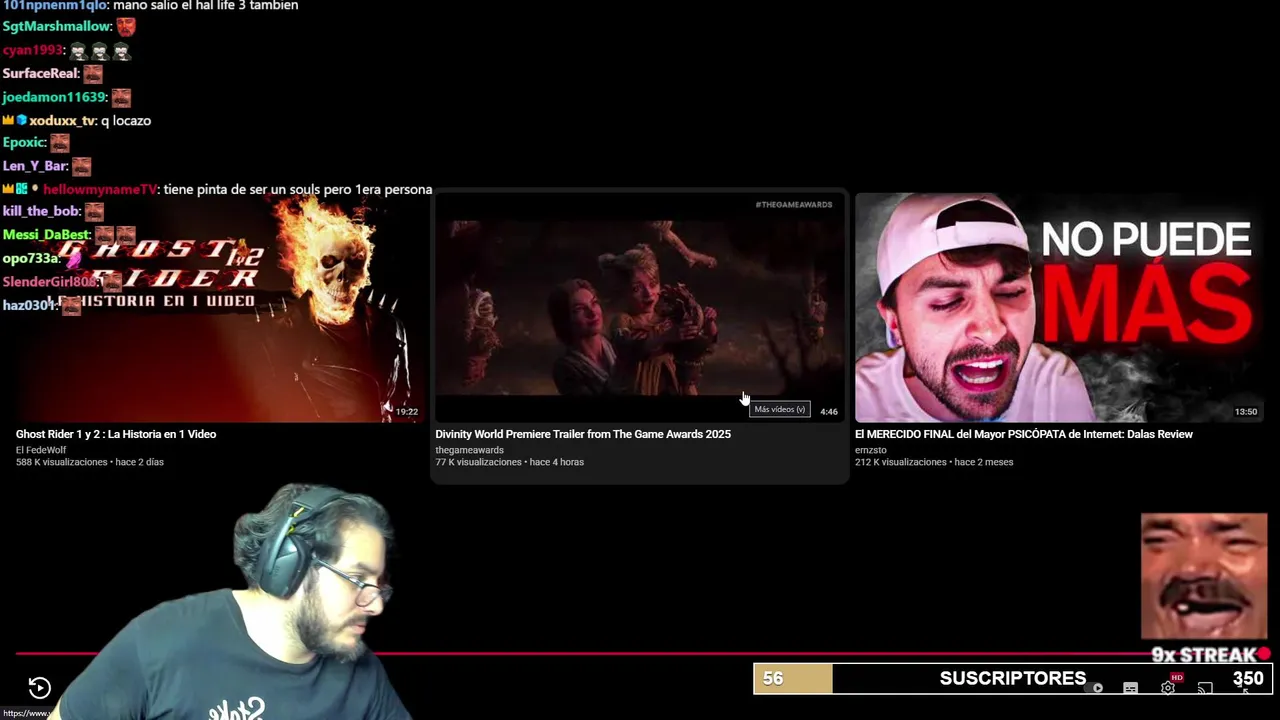This screenshot has width=1280, height=720.
Task: Click title Divinity World Premiere Trailer
Action: point(583,434)
